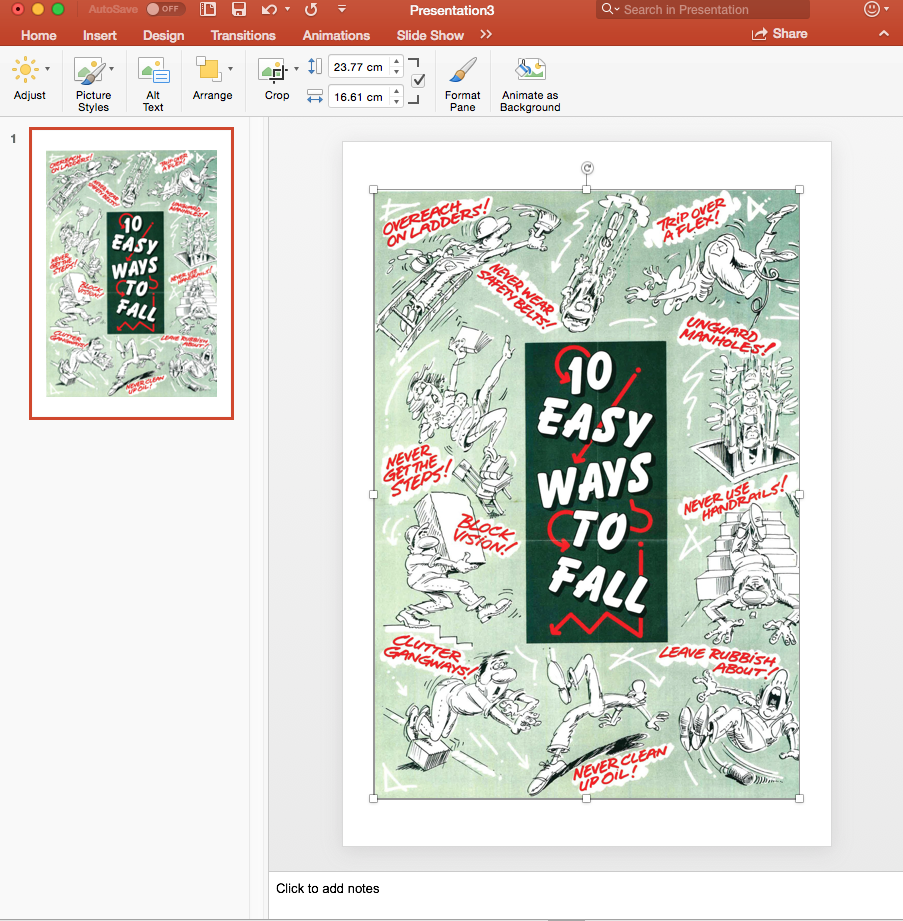Expand the Arrange dropdown arrow
Screen dimensions: 903x921
pyautogui.click(x=230, y=69)
